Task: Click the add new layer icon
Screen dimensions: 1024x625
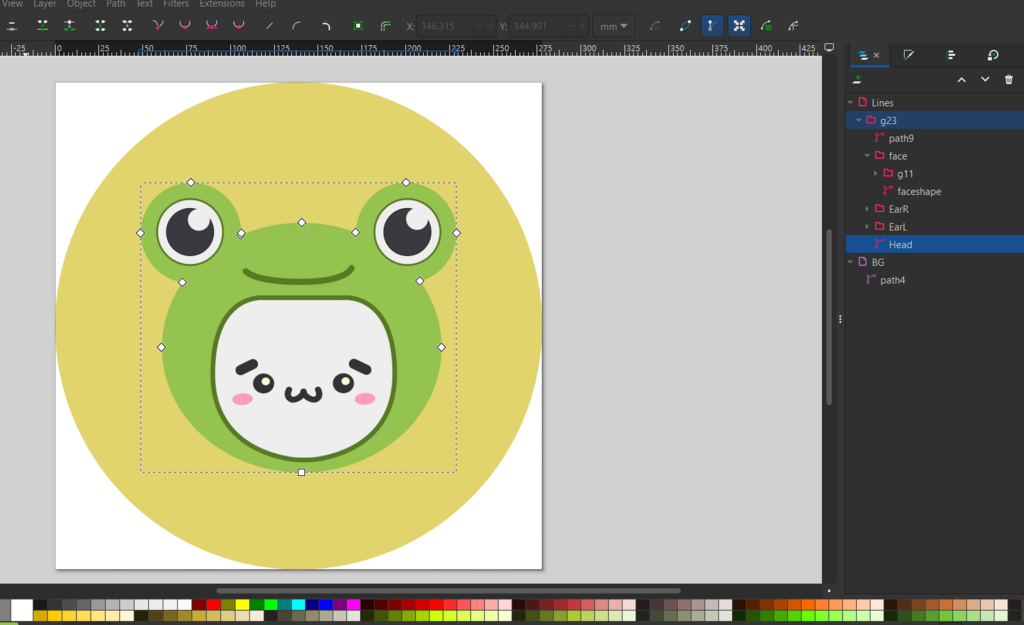Action: tap(857, 80)
